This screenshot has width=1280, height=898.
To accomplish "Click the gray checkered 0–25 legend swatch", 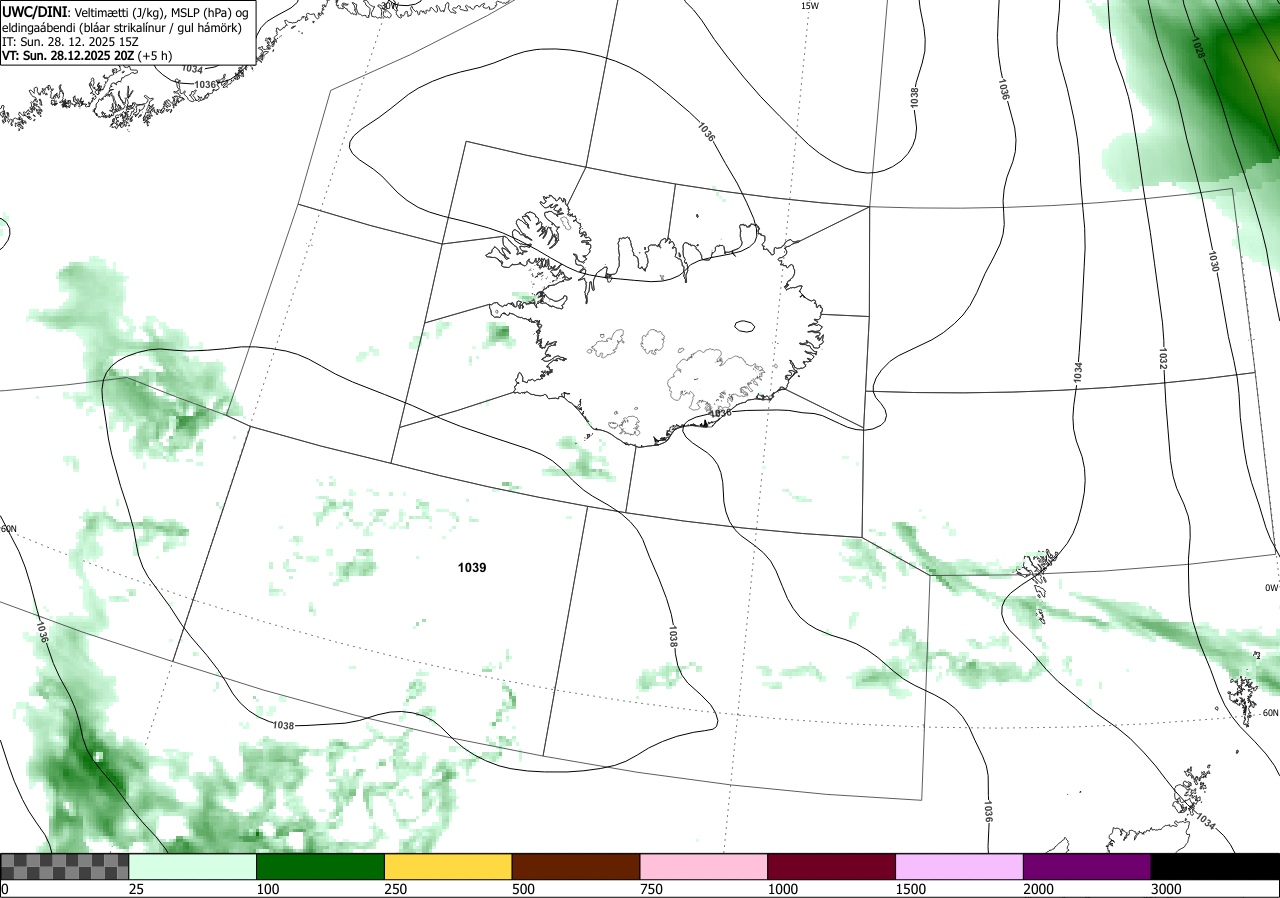I will pyautogui.click(x=65, y=866).
